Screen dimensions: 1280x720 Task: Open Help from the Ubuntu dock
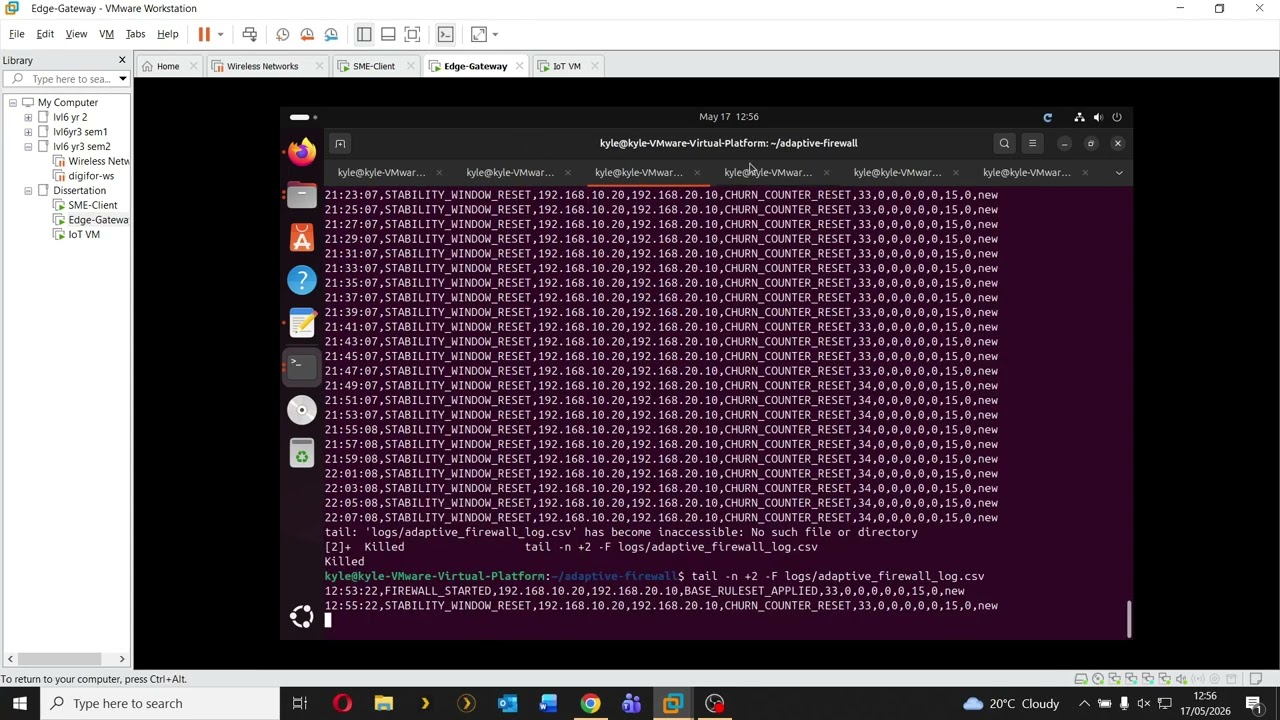(x=301, y=280)
